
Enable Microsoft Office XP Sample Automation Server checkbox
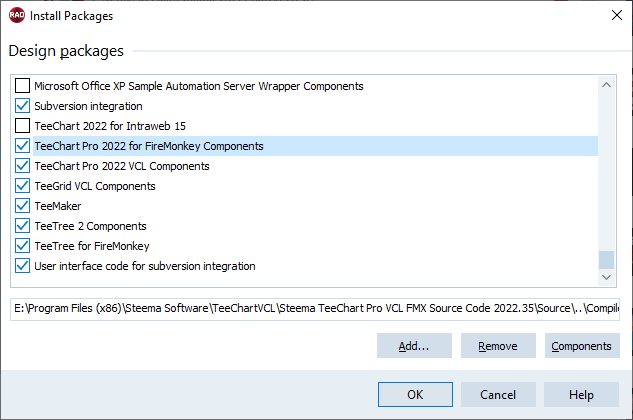click(23, 86)
